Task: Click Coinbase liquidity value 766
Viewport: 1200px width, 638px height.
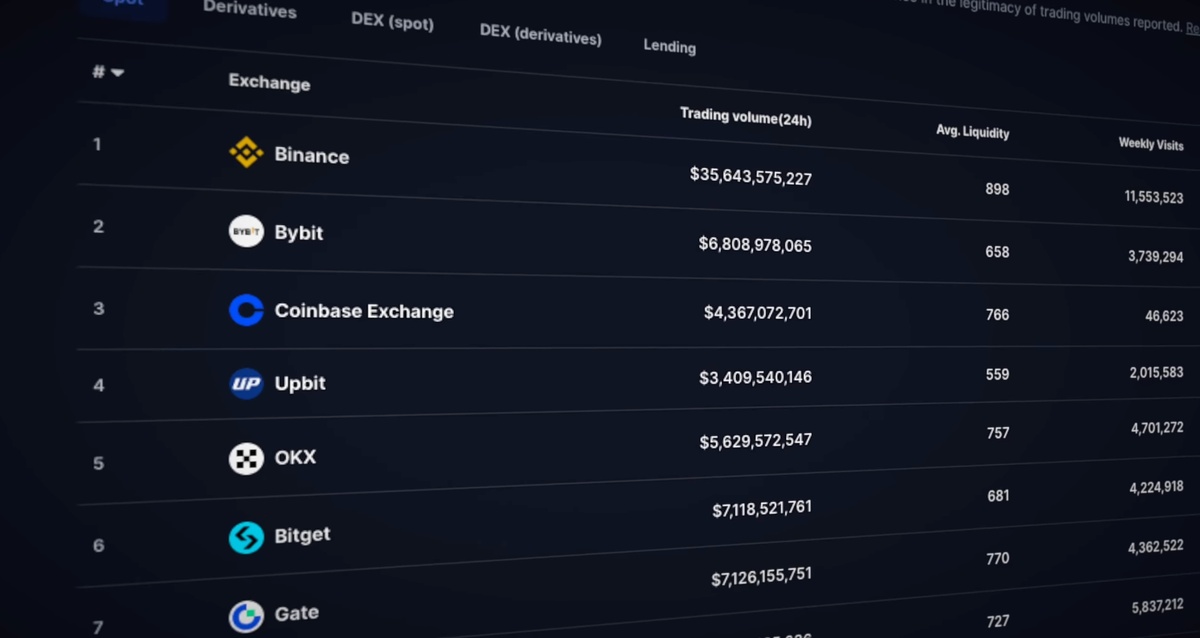Action: click(997, 314)
